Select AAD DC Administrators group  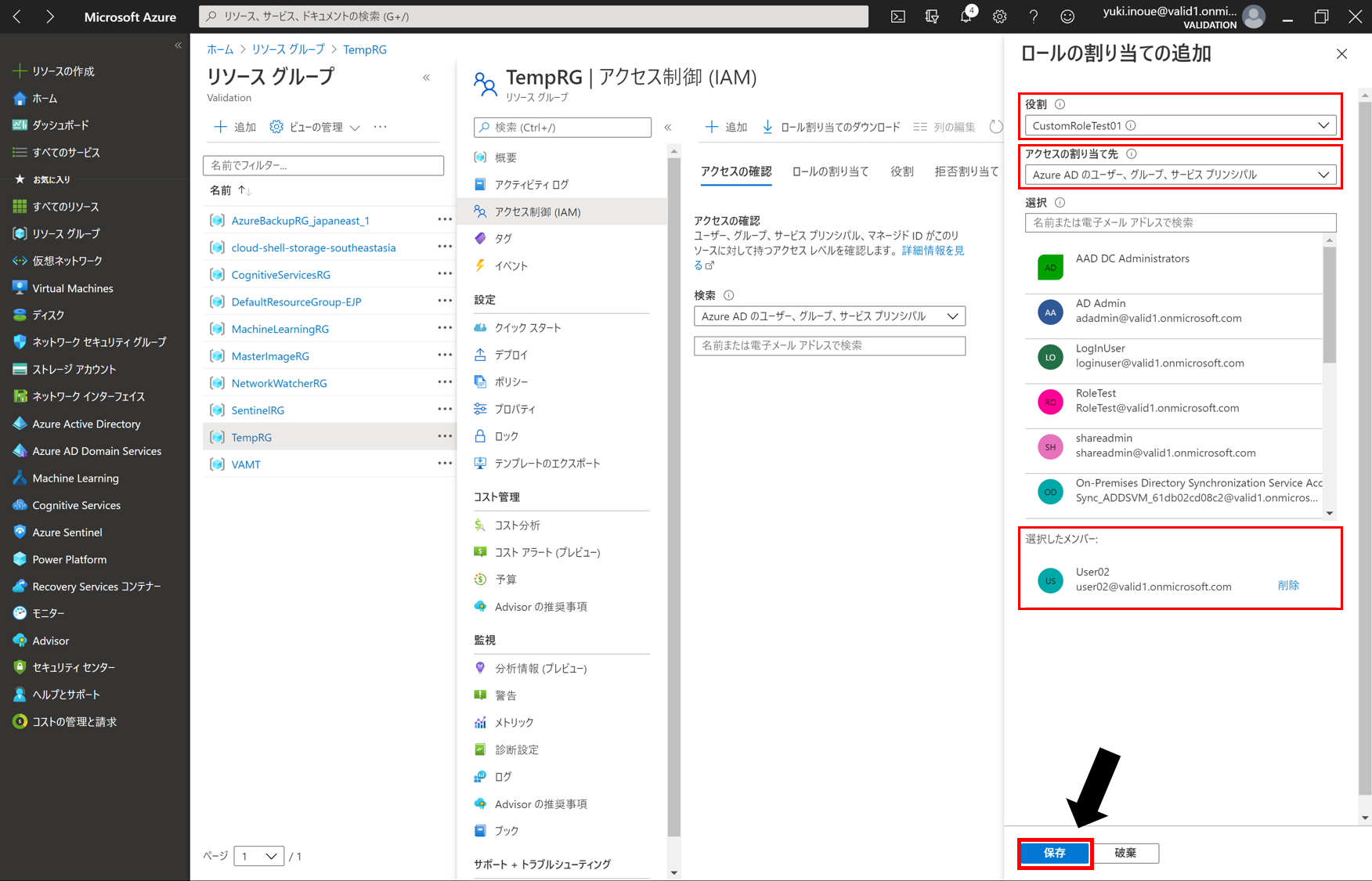tap(1173, 266)
